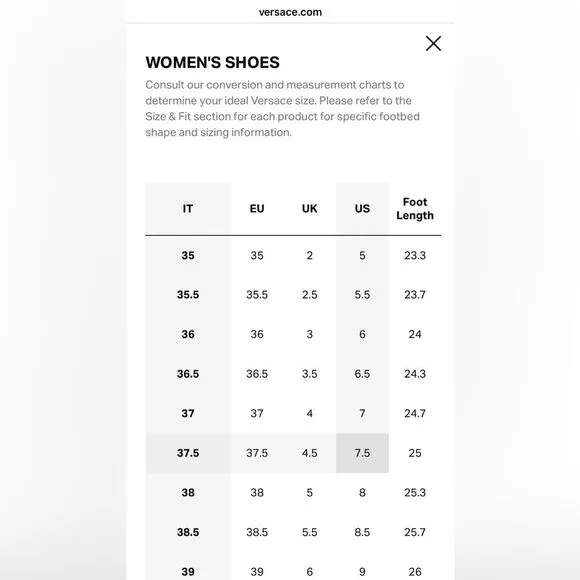
Task: Click the highlighted IT 37.5 row label
Action: [x=188, y=453]
